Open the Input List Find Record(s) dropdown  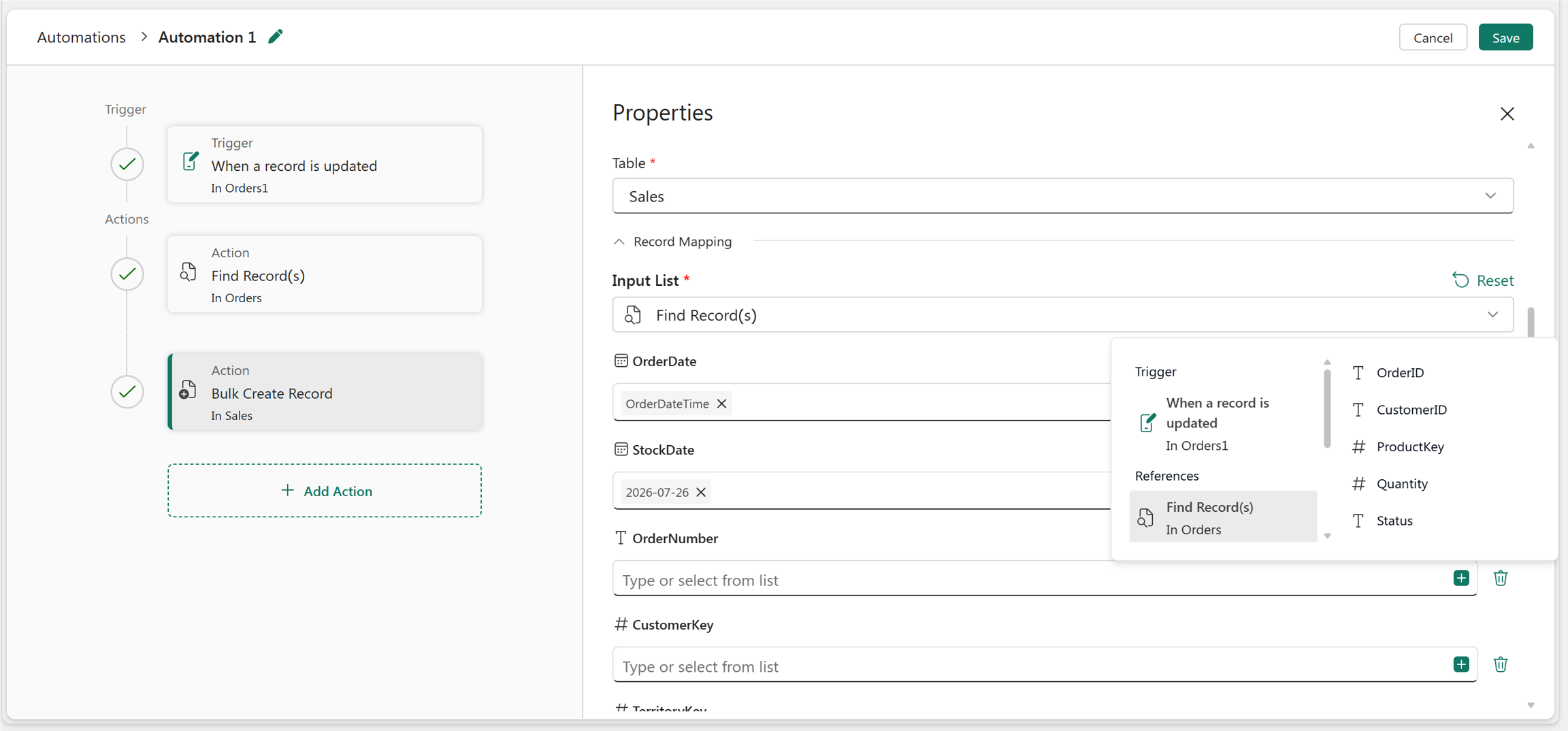pos(1063,314)
